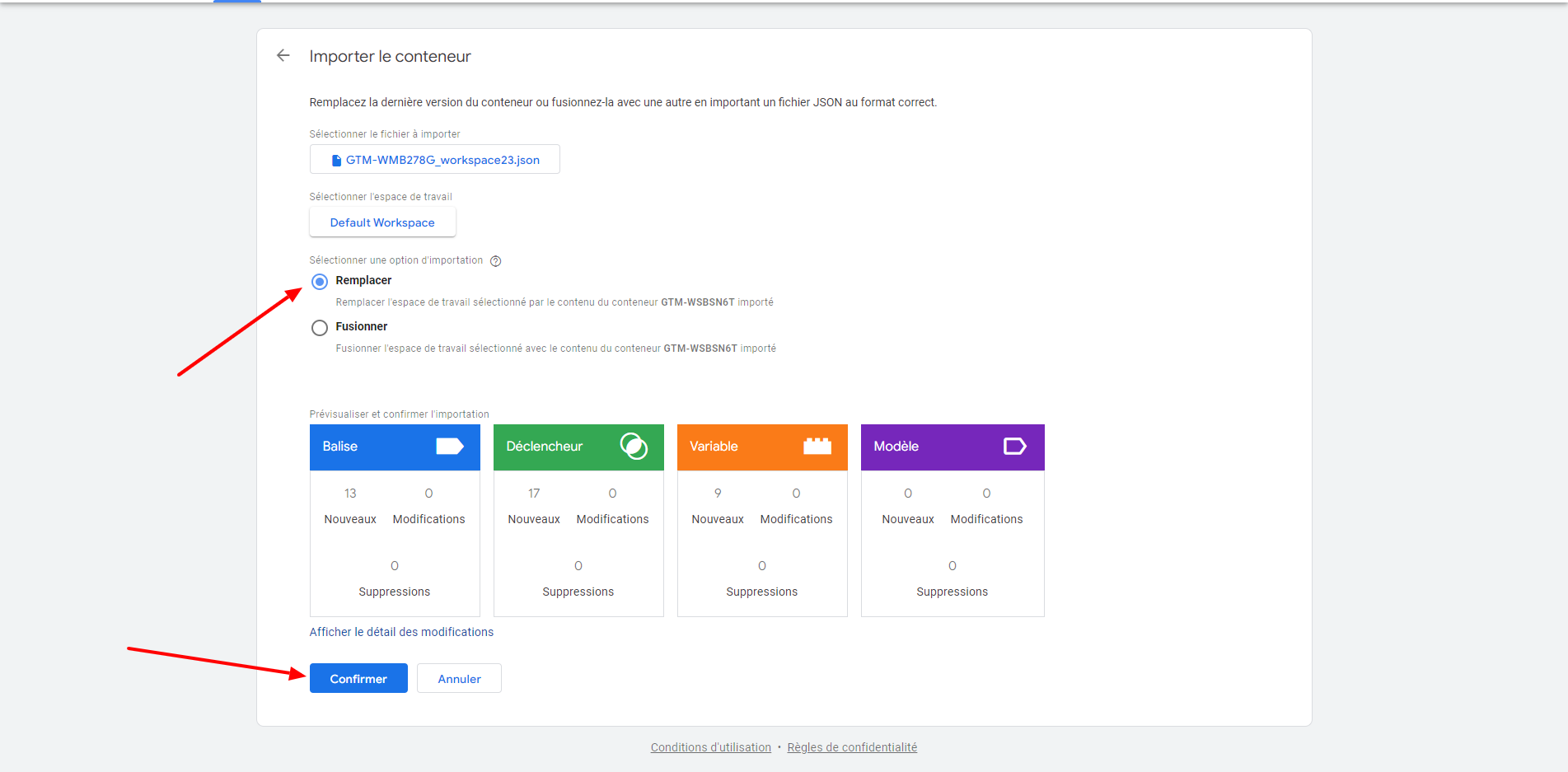Screen dimensions: 1568x772
Task: Click the Modèle template icon
Action: (x=1014, y=447)
